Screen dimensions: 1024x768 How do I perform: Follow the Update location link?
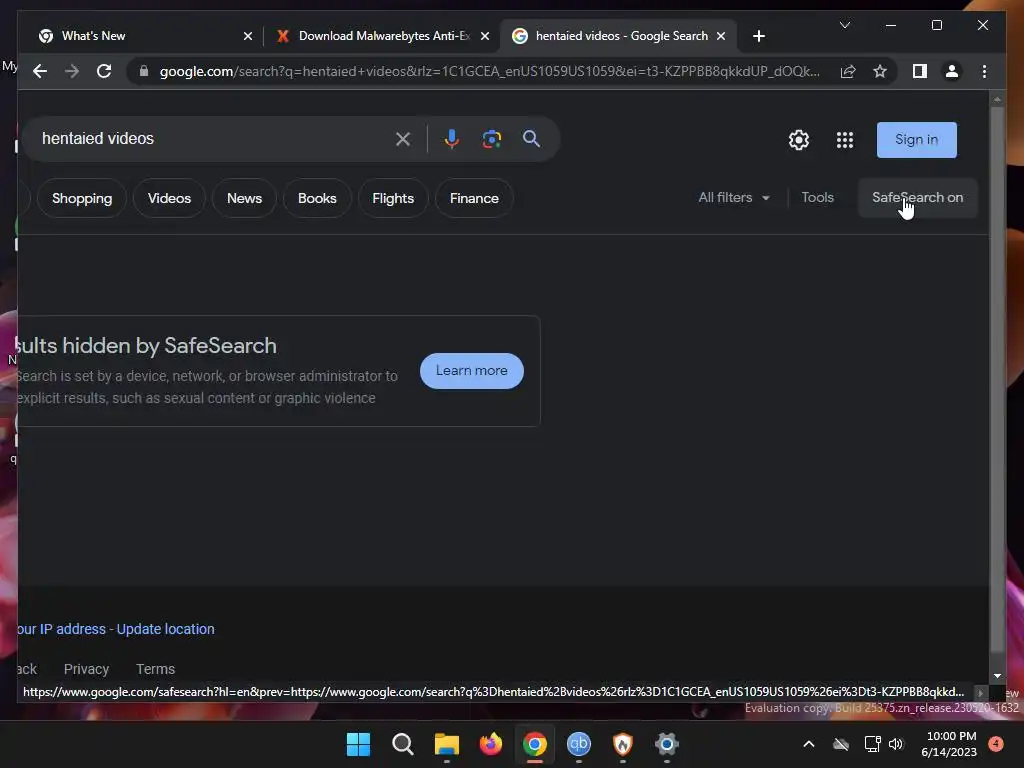pos(165,629)
